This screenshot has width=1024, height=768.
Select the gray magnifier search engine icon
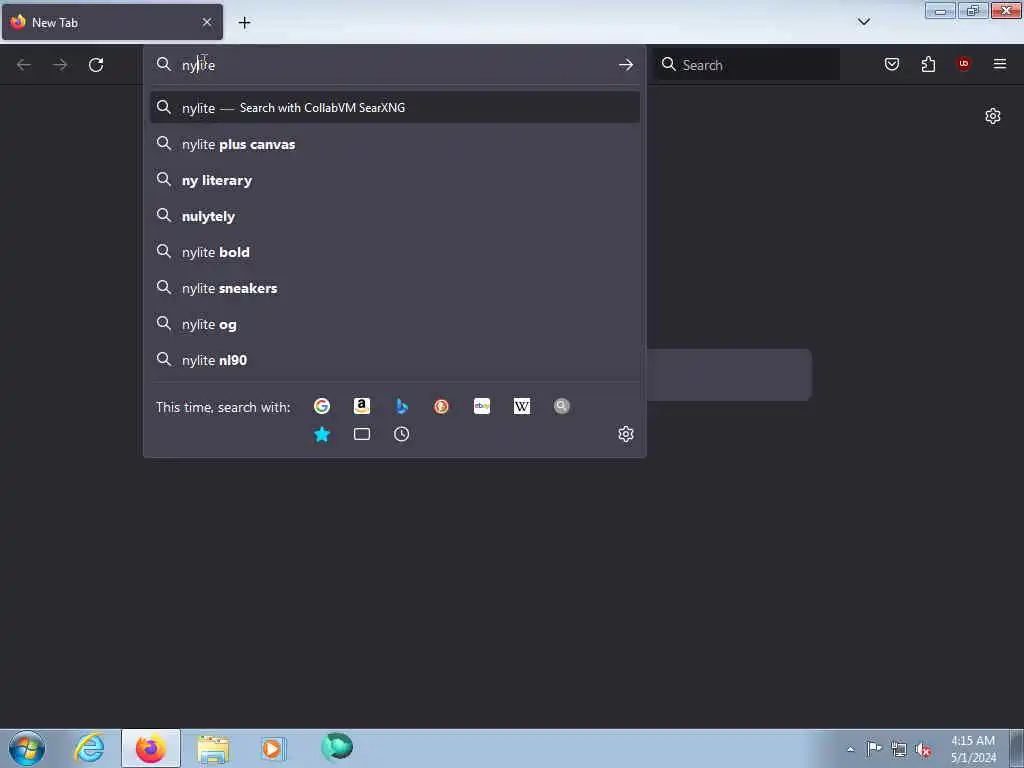coord(562,406)
